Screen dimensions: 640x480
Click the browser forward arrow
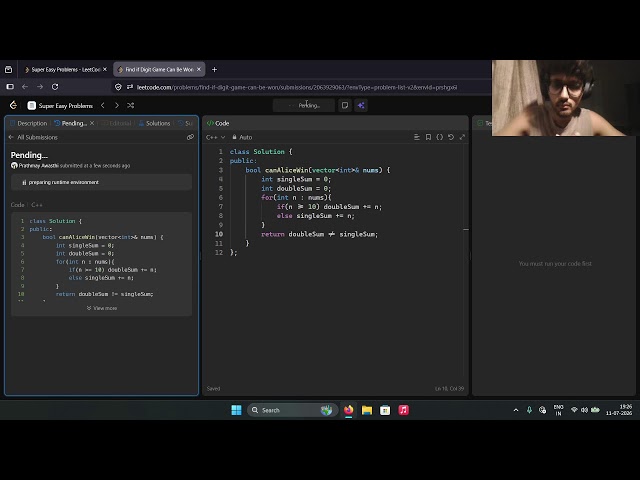40,87
